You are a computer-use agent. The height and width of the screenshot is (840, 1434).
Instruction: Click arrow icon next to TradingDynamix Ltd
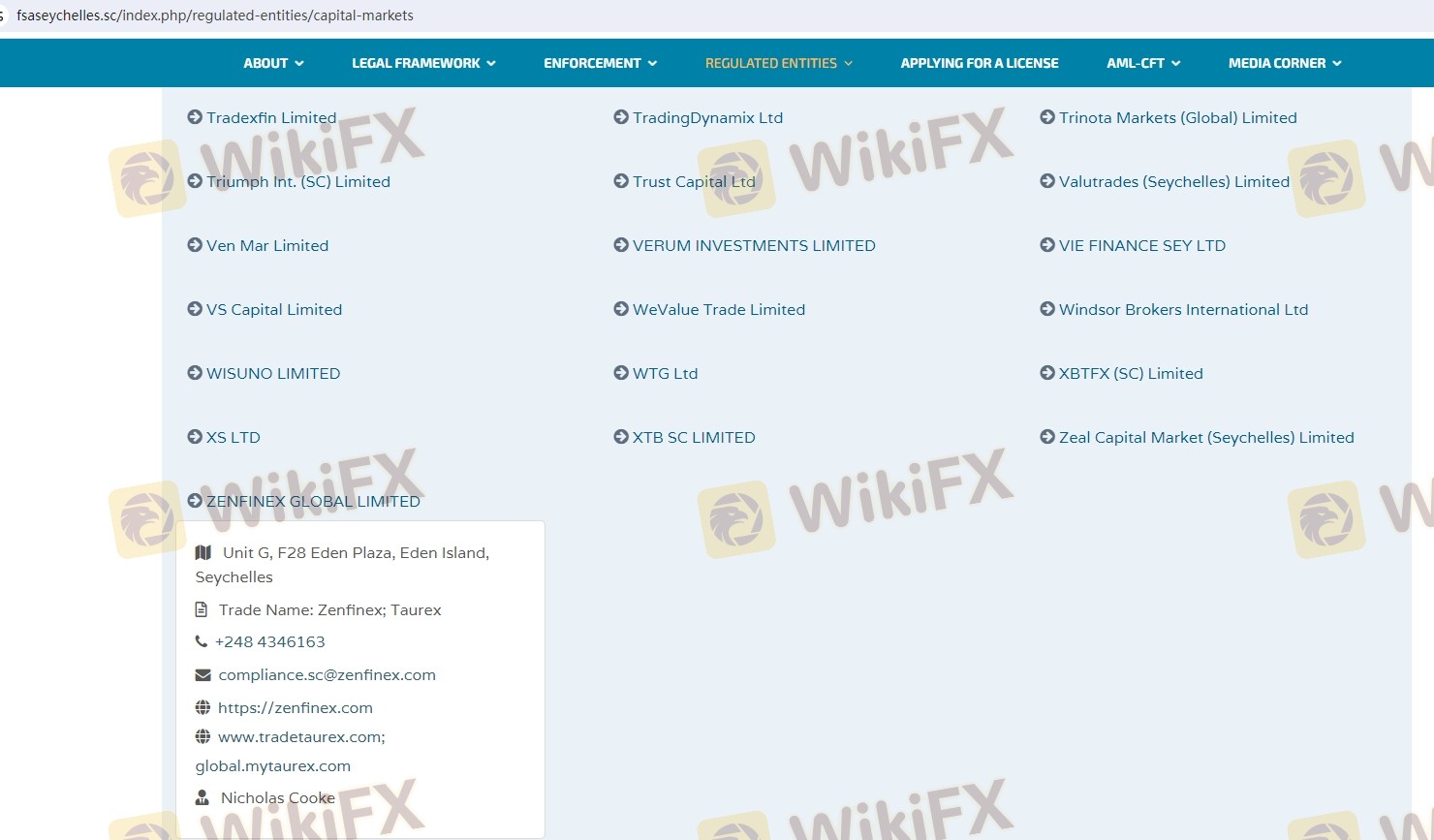click(621, 117)
